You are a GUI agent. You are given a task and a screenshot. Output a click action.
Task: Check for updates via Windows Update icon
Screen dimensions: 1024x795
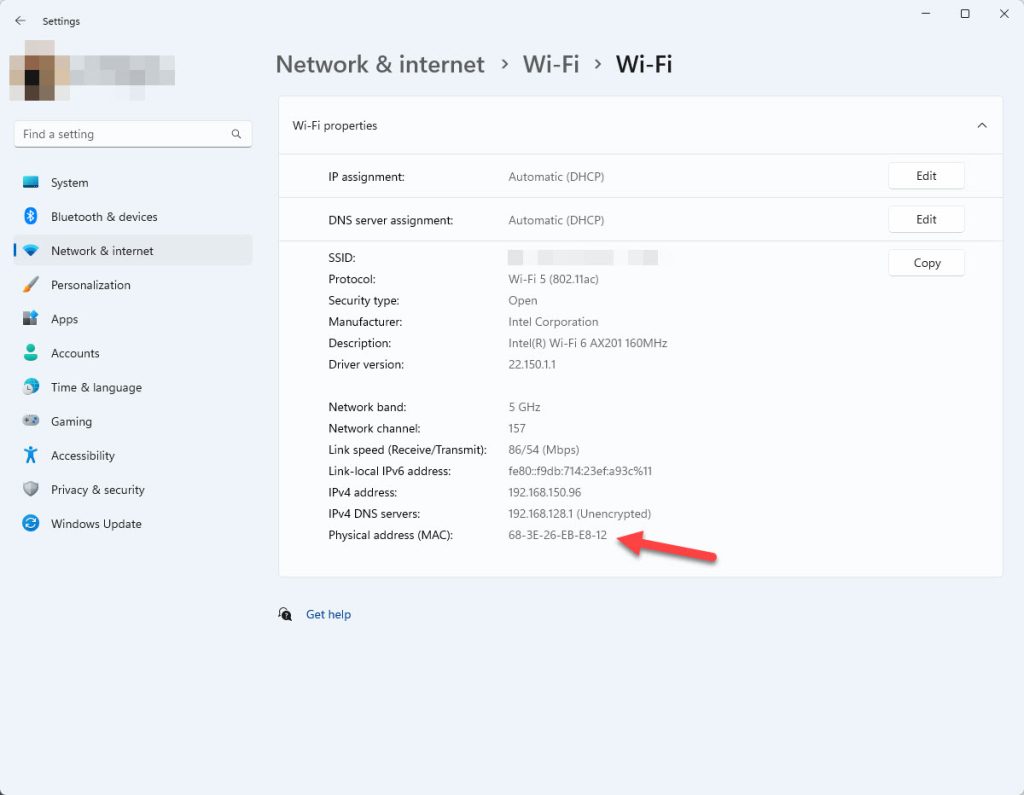coord(31,523)
